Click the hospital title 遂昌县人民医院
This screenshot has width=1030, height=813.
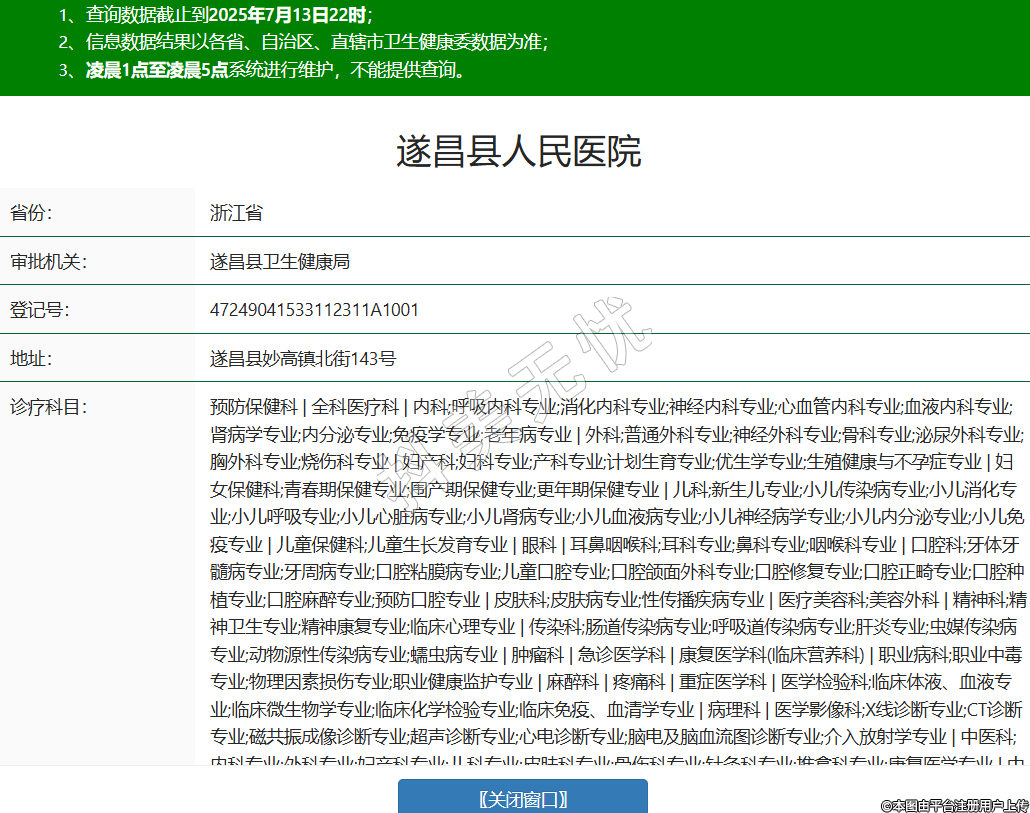coord(518,151)
